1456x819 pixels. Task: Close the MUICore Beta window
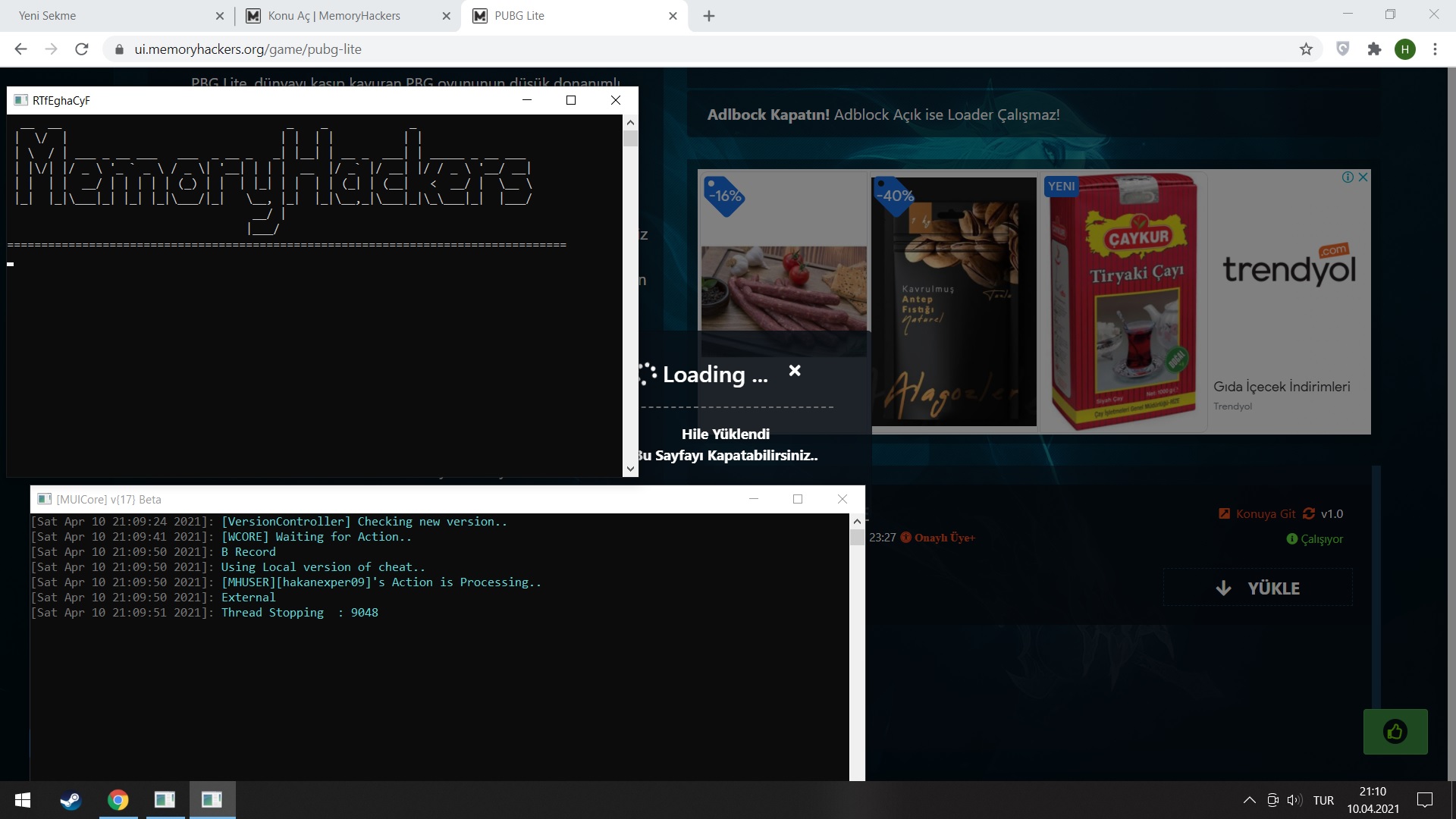pos(843,499)
